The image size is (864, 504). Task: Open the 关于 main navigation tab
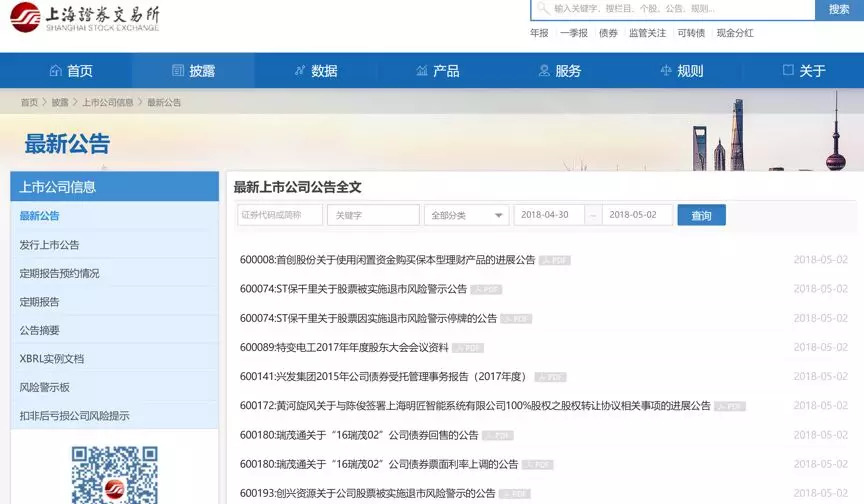click(804, 71)
